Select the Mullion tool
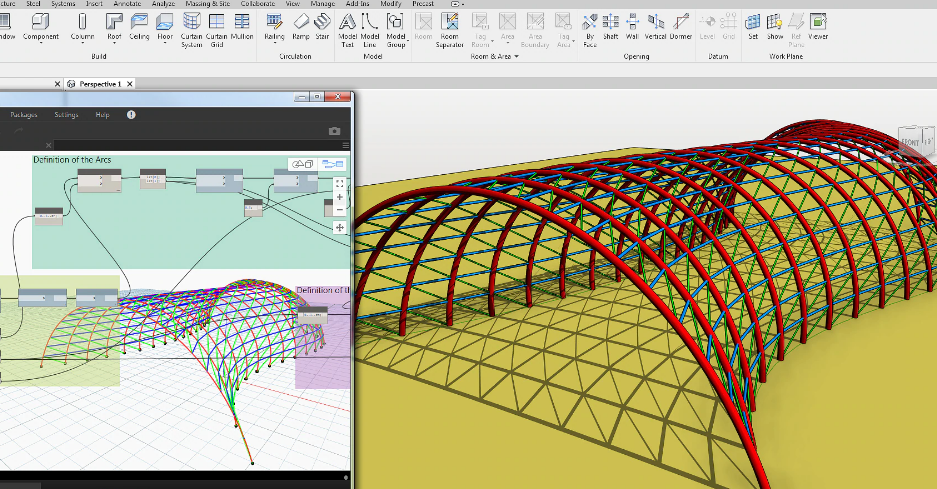937x489 pixels. point(242,28)
